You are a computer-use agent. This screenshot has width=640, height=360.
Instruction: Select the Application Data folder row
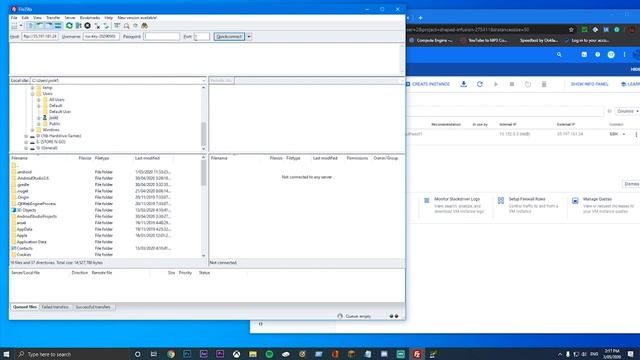[106, 242]
